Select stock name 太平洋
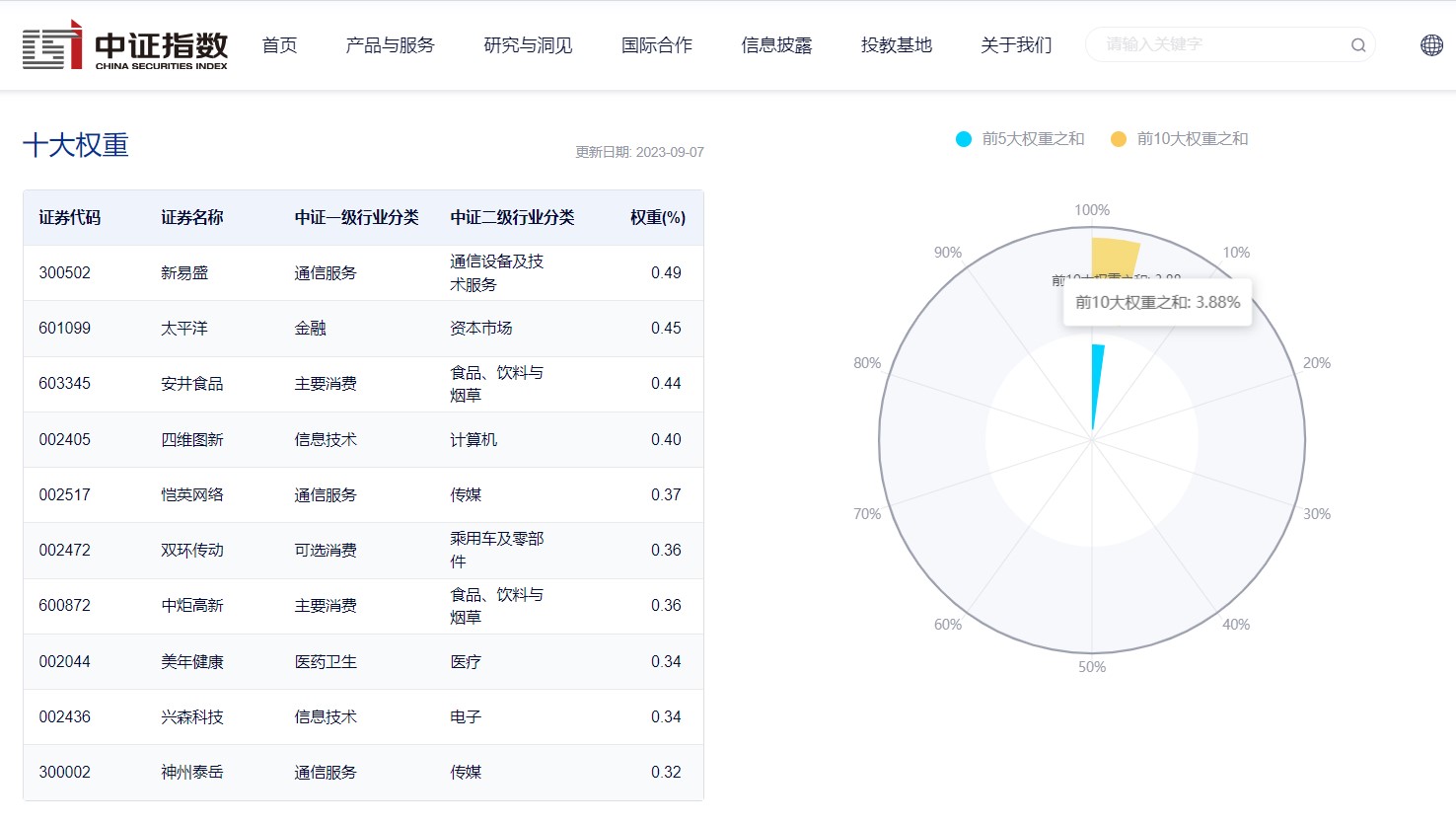This screenshot has width=1456, height=824. coord(184,328)
